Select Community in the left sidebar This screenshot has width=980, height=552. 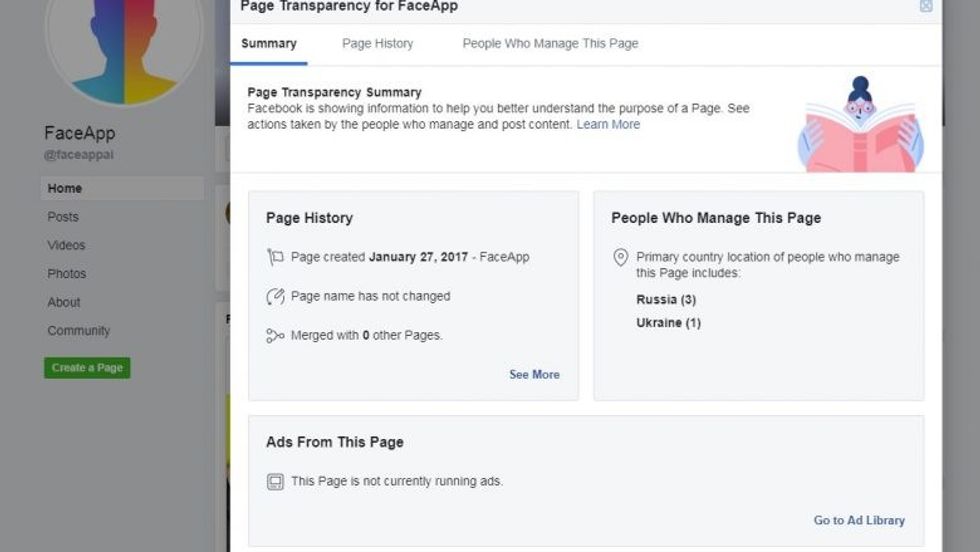(79, 331)
